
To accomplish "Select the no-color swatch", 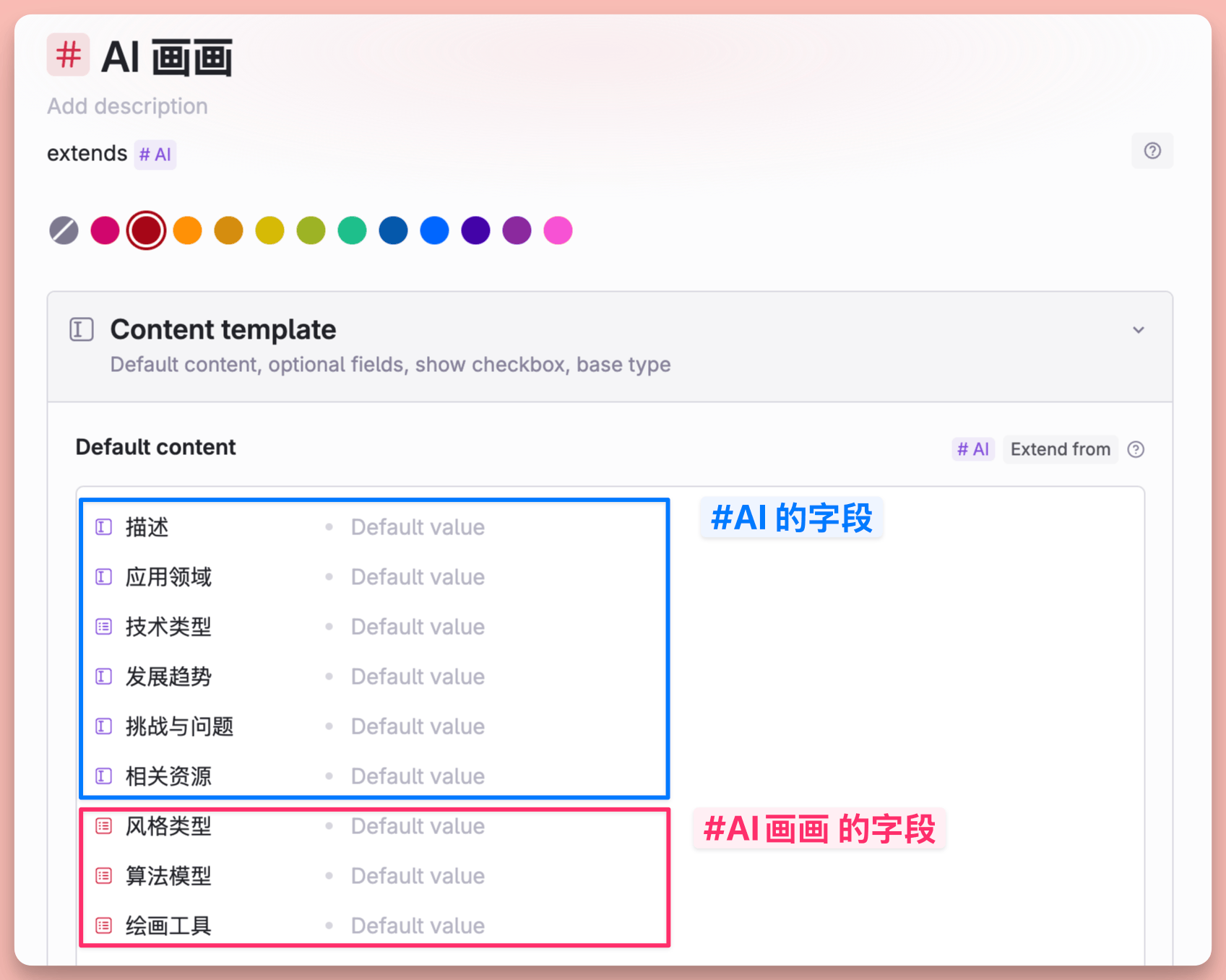I will pos(64,230).
